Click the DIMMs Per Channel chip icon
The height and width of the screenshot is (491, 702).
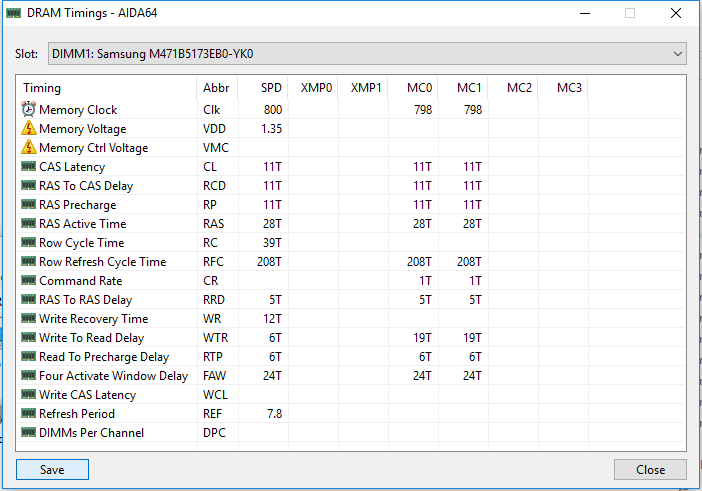tap(28, 433)
